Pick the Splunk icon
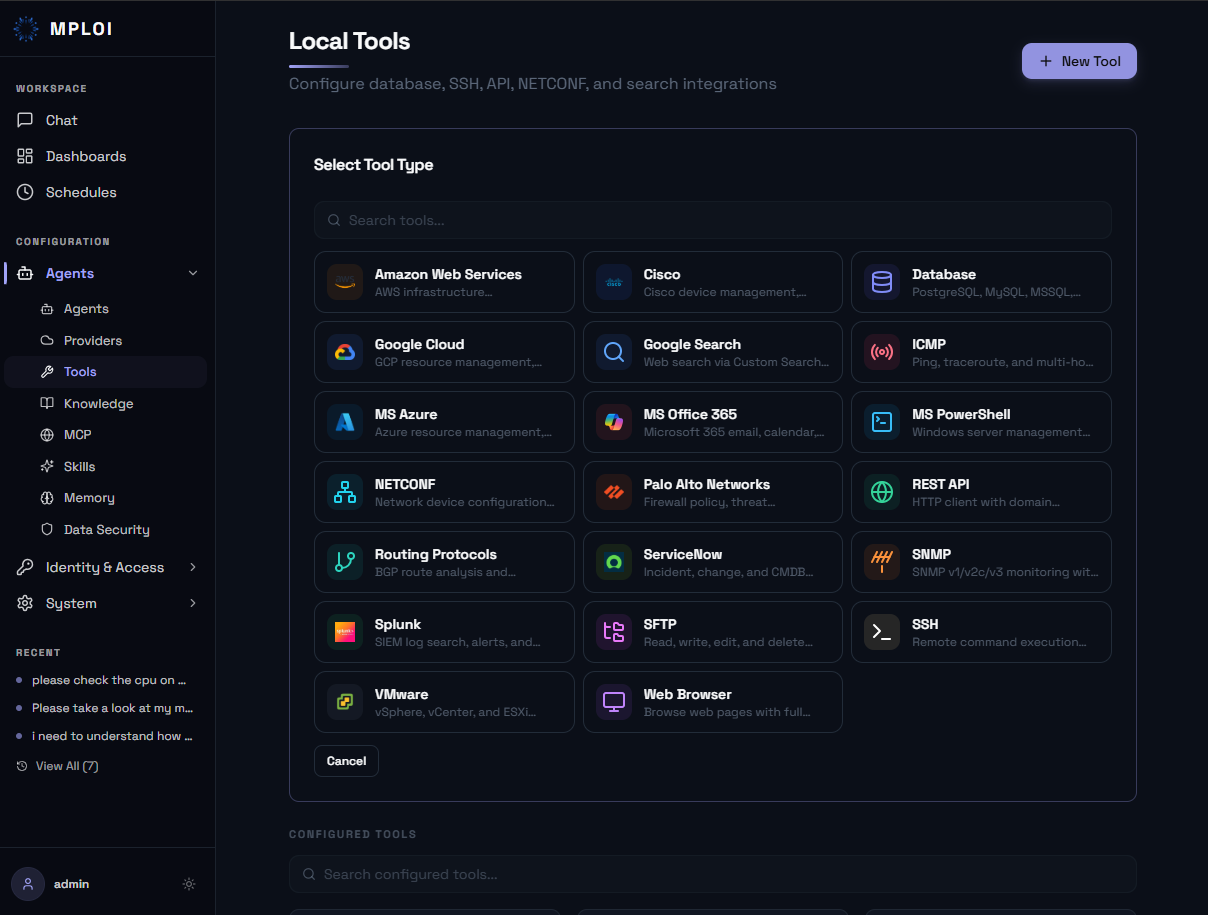The image size is (1208, 915). (x=345, y=632)
